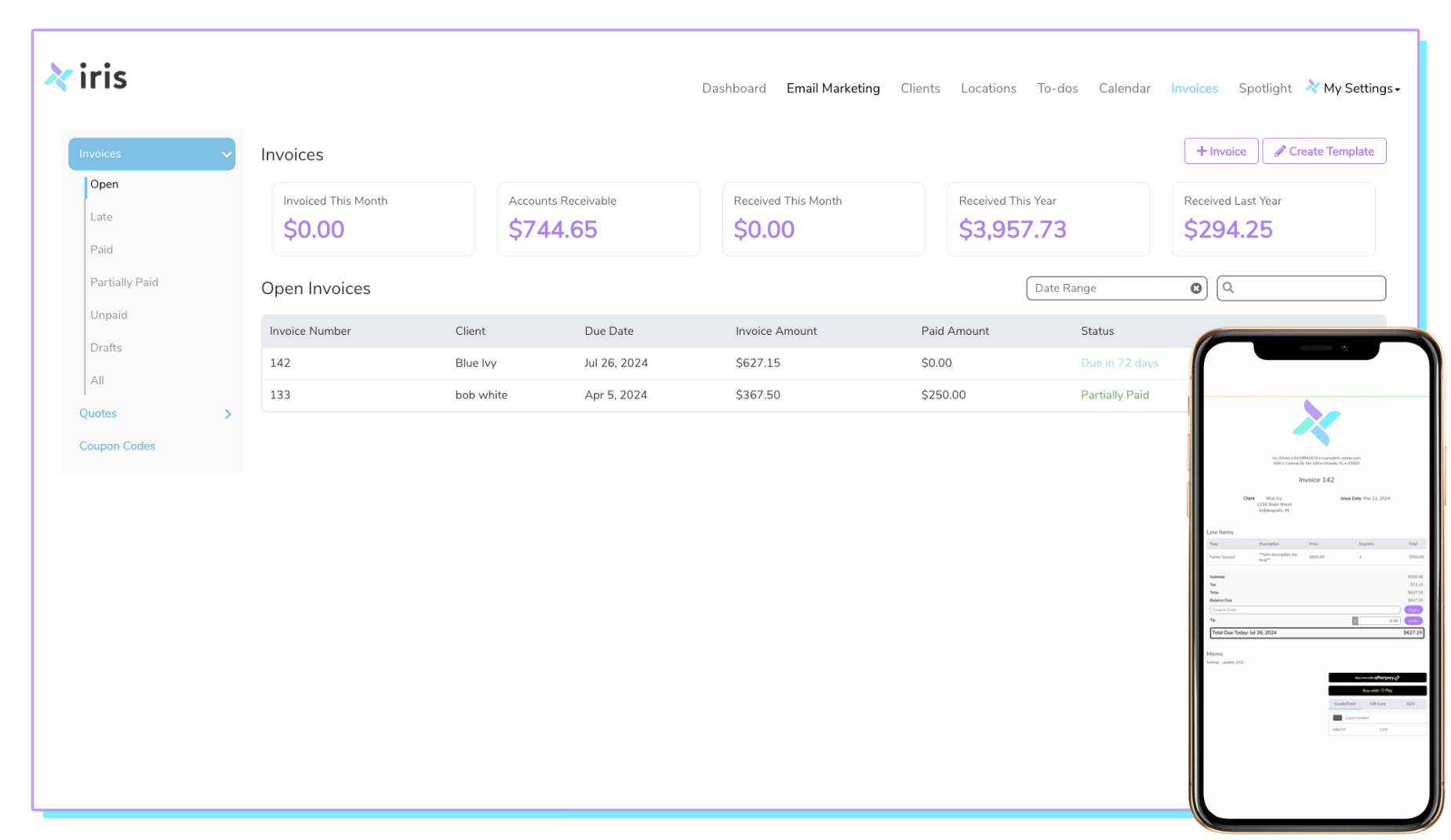Image resolution: width=1451 pixels, height=840 pixels.
Task: Open the My Settings dropdown menu
Action: coord(1362,89)
